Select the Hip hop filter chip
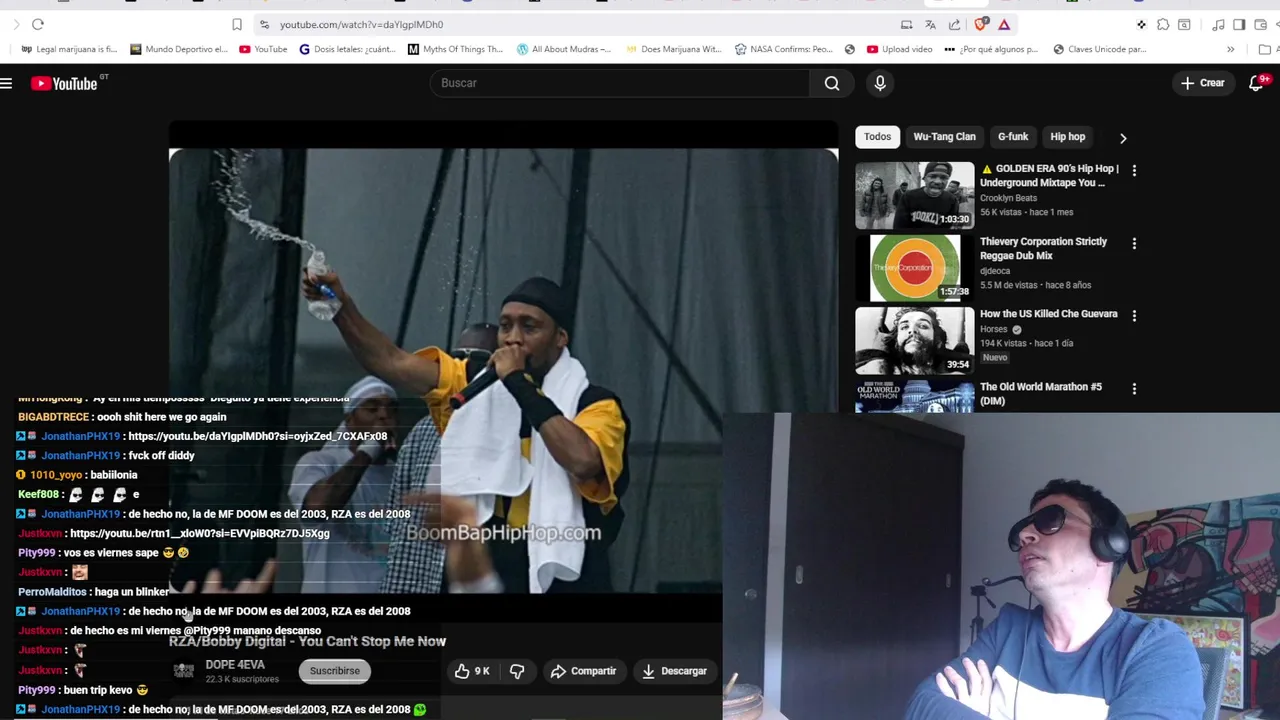The width and height of the screenshot is (1280, 720). click(x=1067, y=137)
